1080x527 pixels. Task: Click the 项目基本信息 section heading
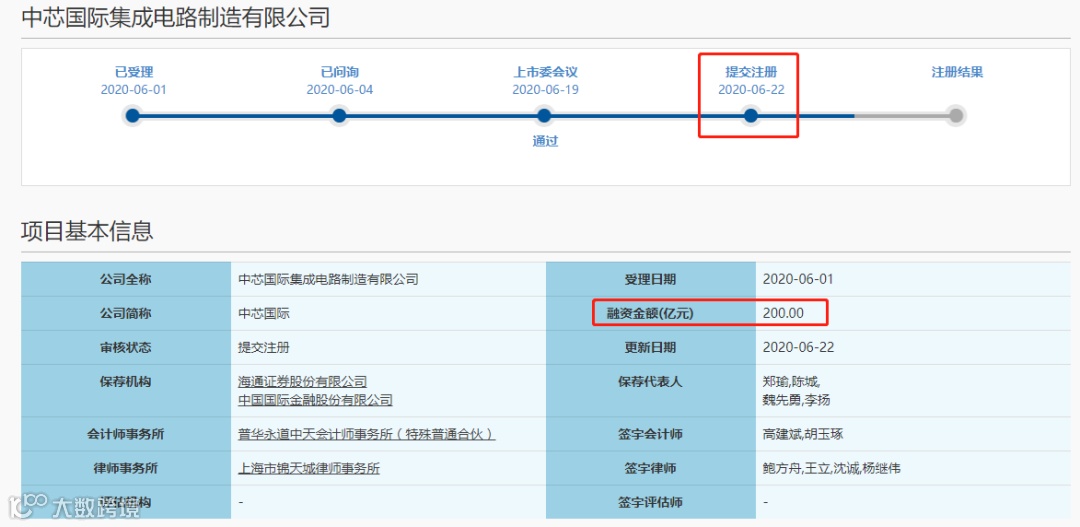point(87,231)
